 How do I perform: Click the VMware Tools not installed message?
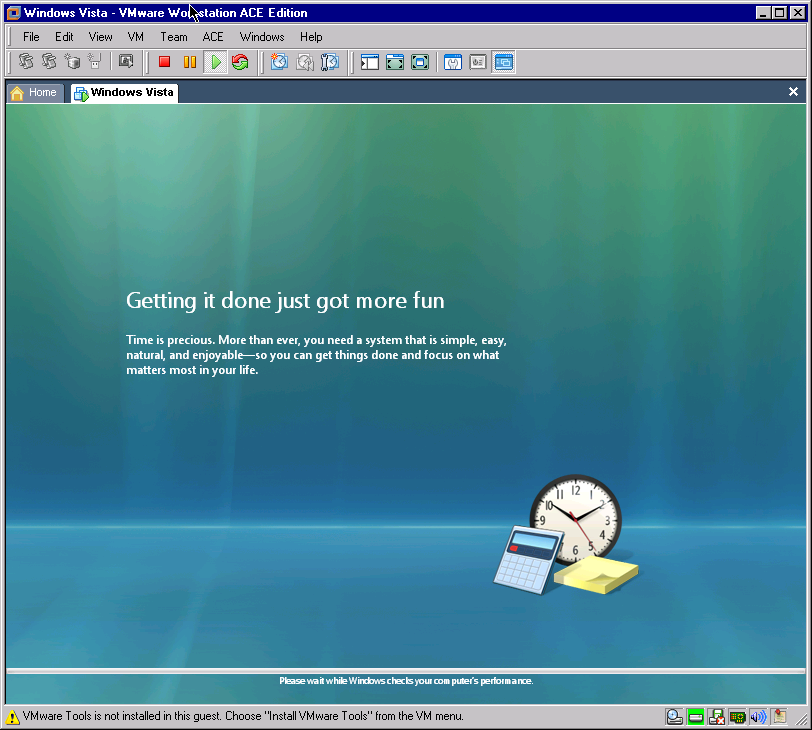[243, 716]
